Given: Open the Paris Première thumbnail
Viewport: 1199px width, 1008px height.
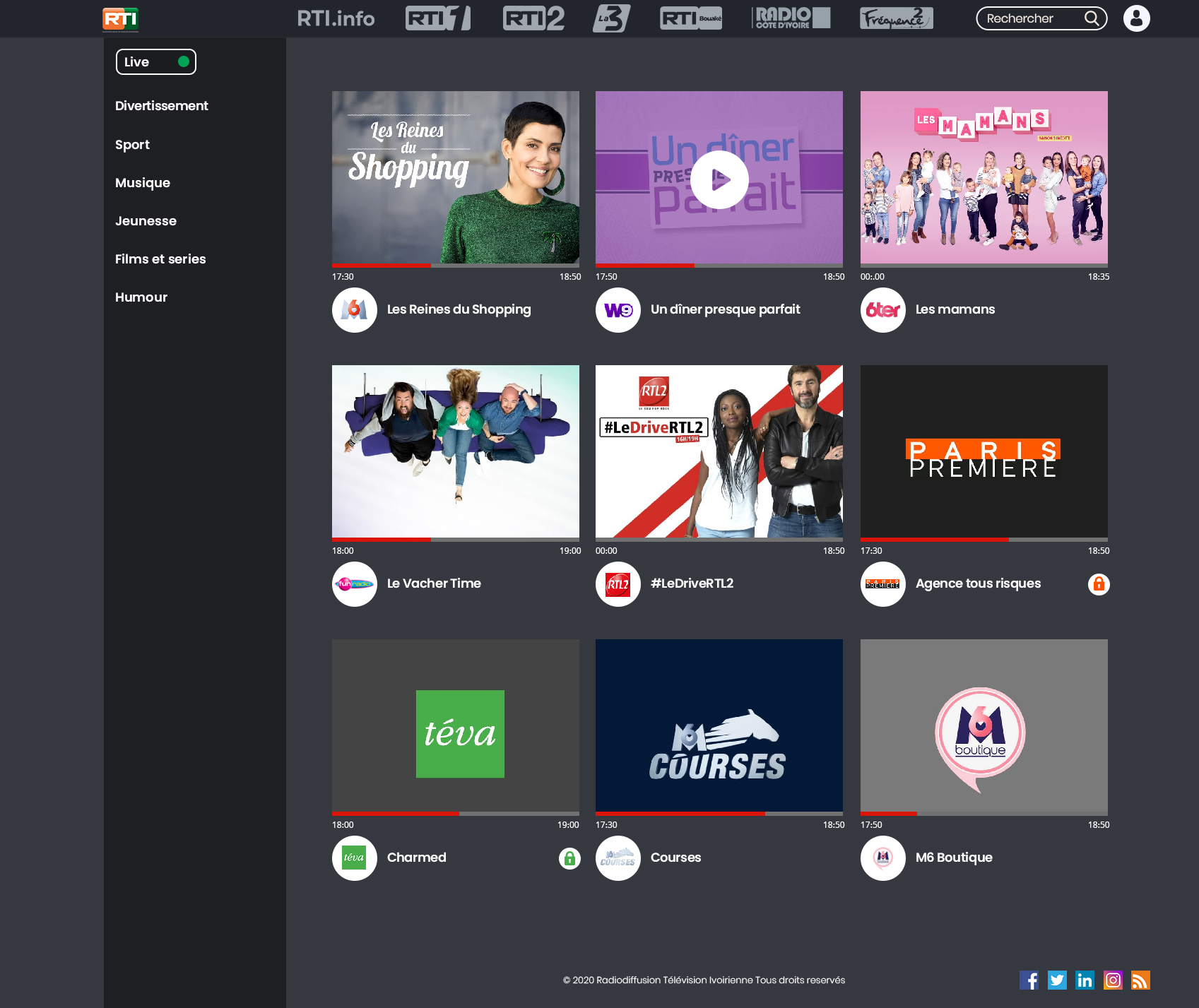Looking at the screenshot, I should (984, 451).
